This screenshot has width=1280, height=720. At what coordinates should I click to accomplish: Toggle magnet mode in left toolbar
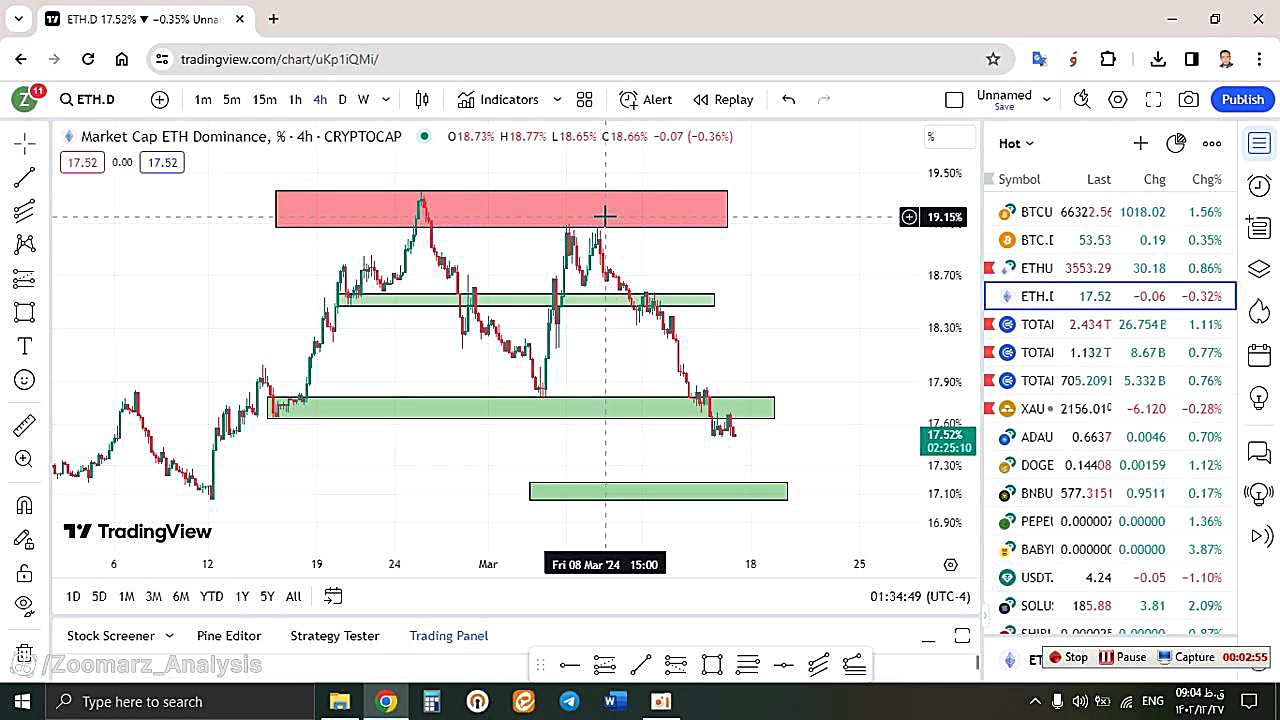coord(25,505)
